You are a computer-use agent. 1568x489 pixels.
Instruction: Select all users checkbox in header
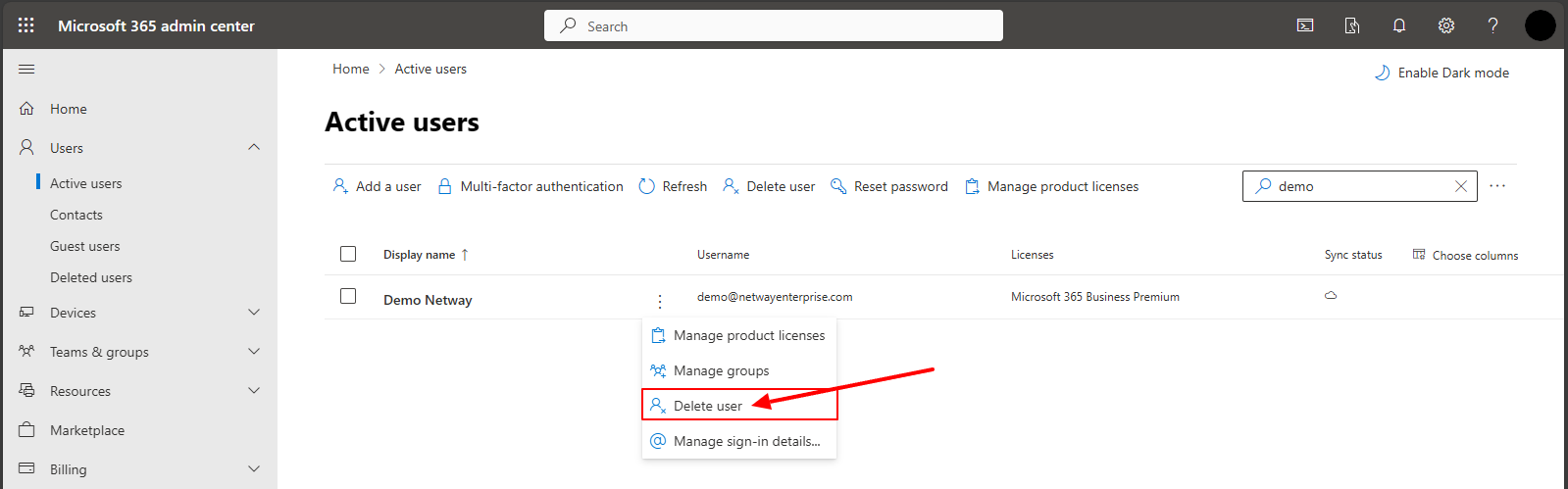click(348, 254)
